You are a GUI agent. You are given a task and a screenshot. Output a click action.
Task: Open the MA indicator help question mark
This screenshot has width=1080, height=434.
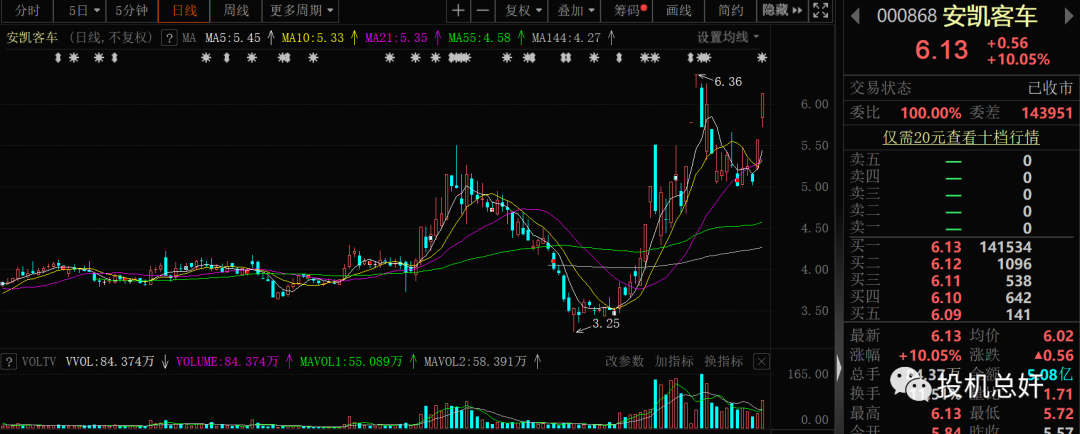tap(172, 37)
